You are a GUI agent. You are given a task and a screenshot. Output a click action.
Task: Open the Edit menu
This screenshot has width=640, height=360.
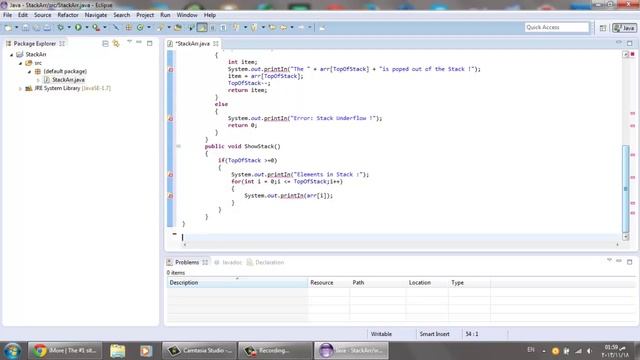coord(23,15)
